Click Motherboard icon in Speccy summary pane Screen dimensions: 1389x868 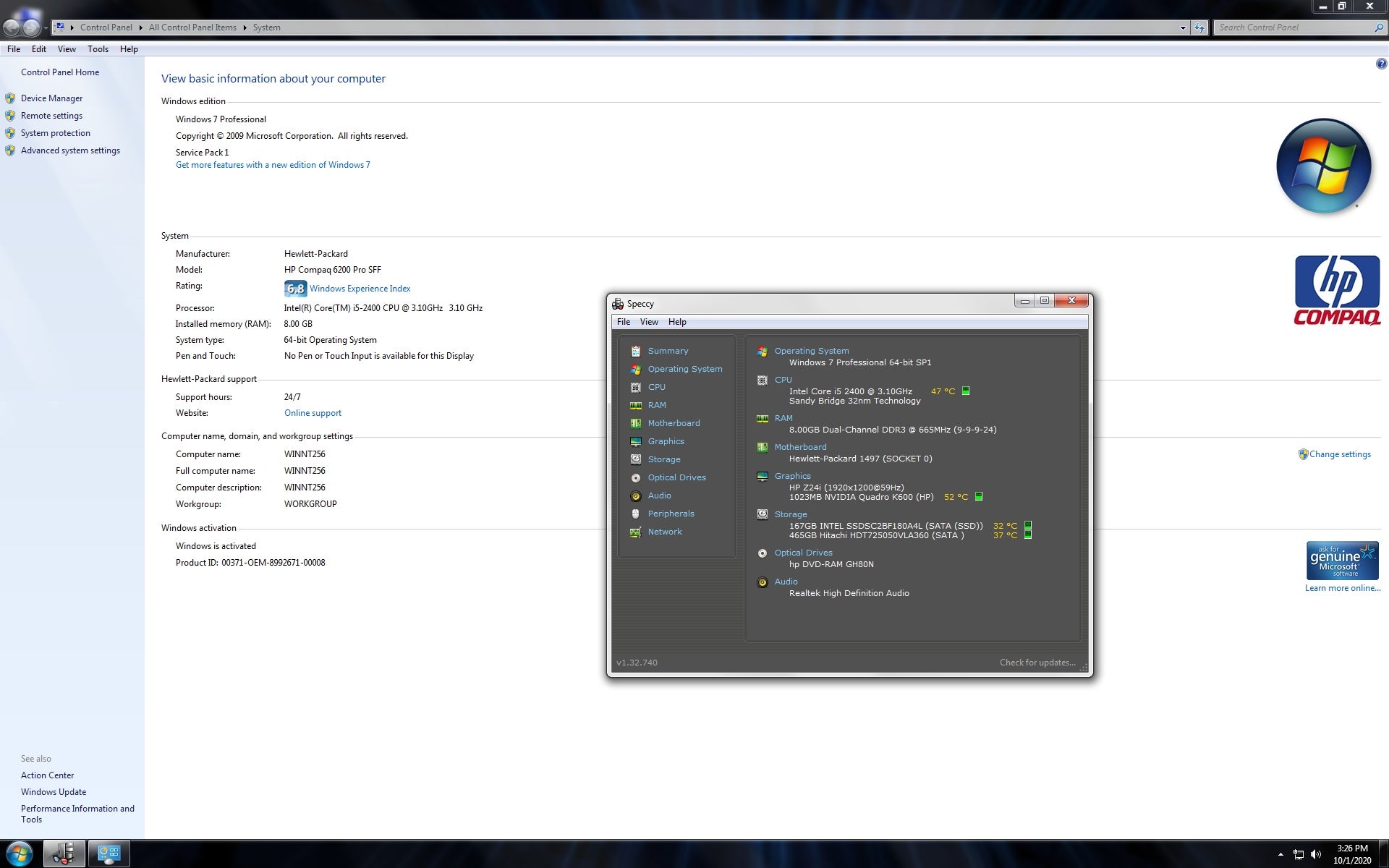click(x=762, y=447)
